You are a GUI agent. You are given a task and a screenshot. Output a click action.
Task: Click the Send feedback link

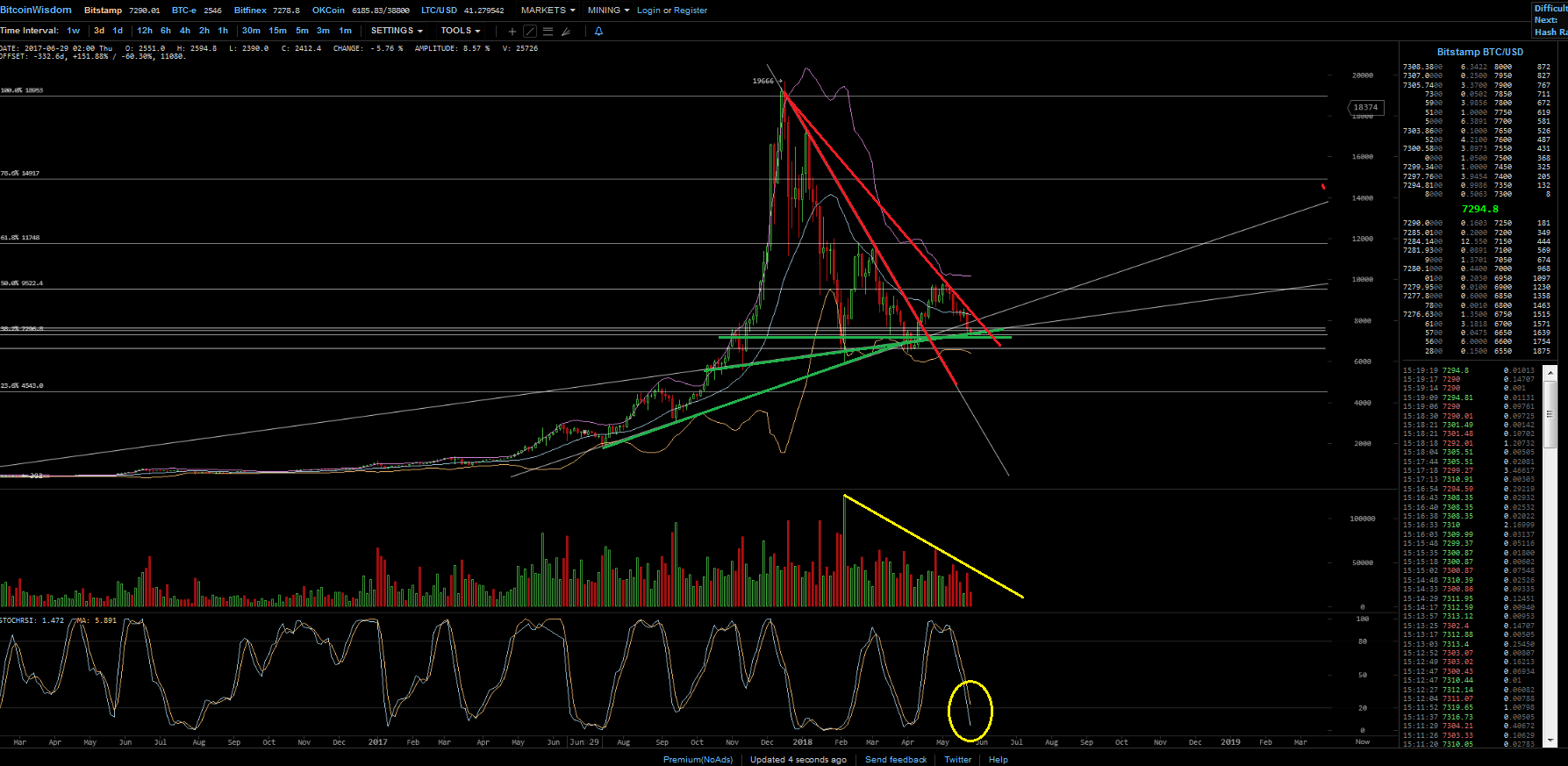point(896,760)
